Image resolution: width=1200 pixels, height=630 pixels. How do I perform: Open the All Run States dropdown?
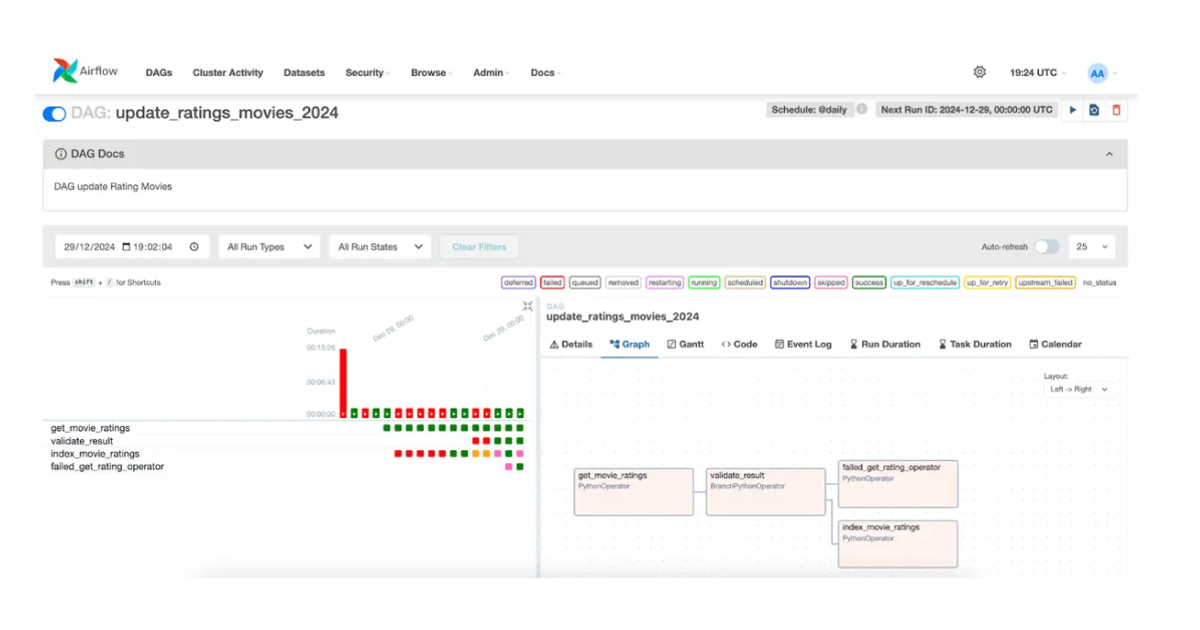click(379, 246)
